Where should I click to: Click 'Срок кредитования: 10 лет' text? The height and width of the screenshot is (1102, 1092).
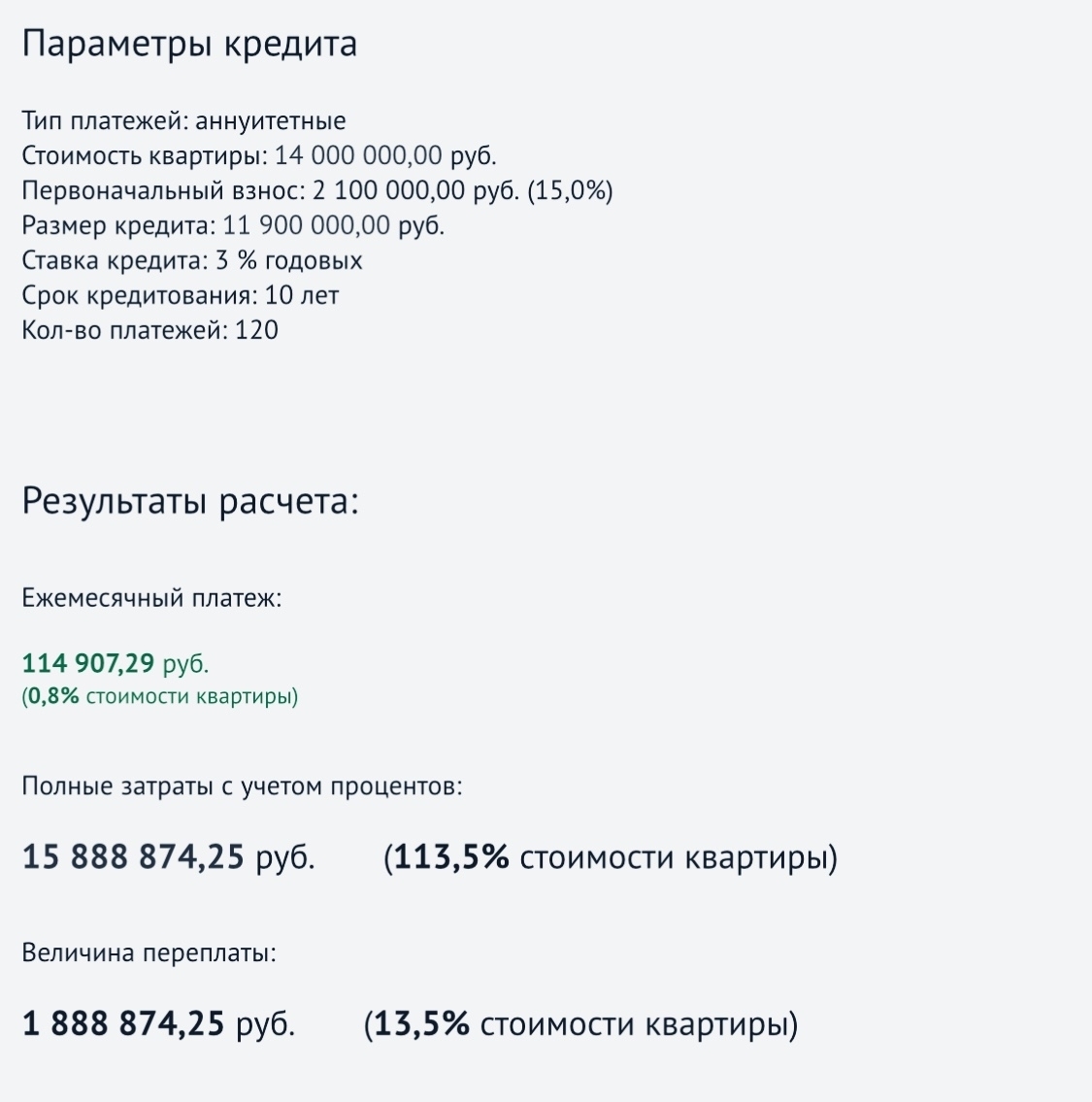(x=180, y=296)
